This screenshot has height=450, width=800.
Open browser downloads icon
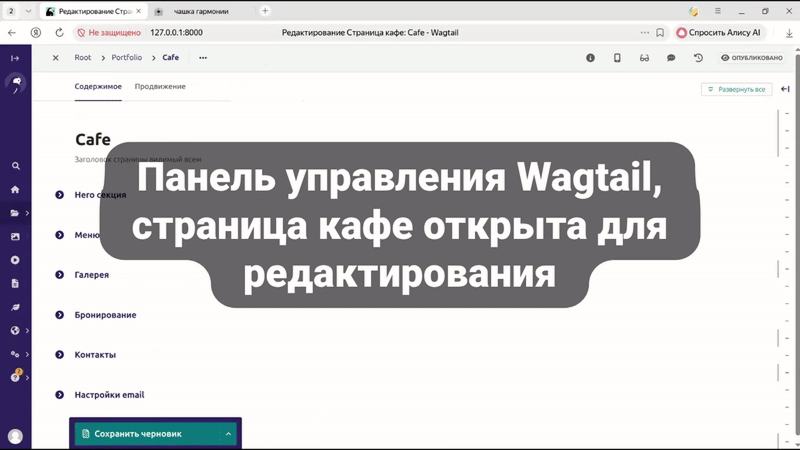pos(789,33)
